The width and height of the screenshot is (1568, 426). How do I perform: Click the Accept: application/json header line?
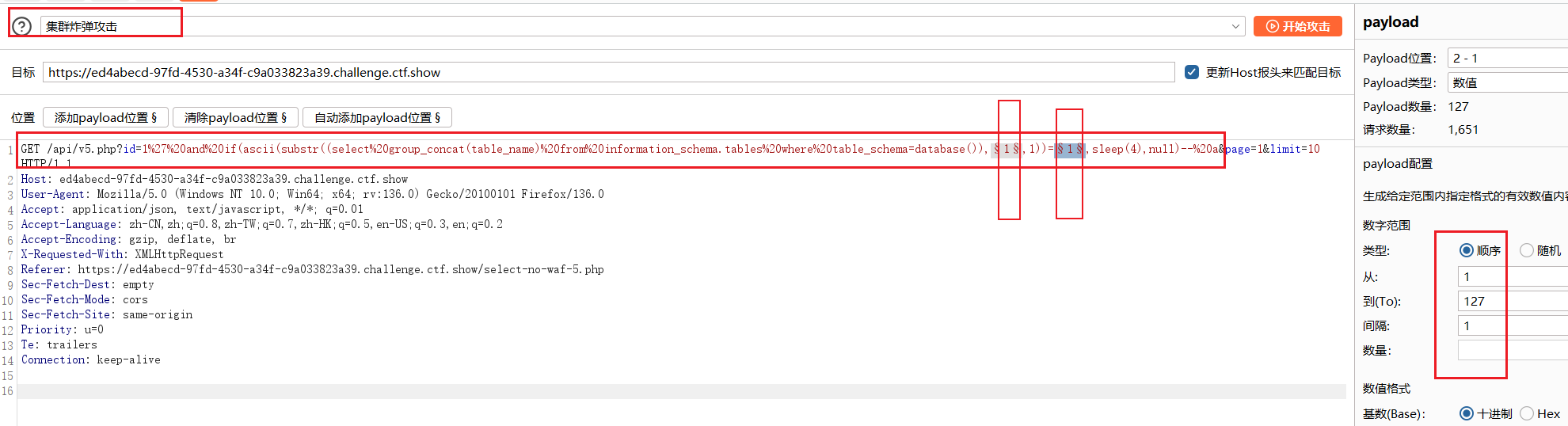(192, 209)
